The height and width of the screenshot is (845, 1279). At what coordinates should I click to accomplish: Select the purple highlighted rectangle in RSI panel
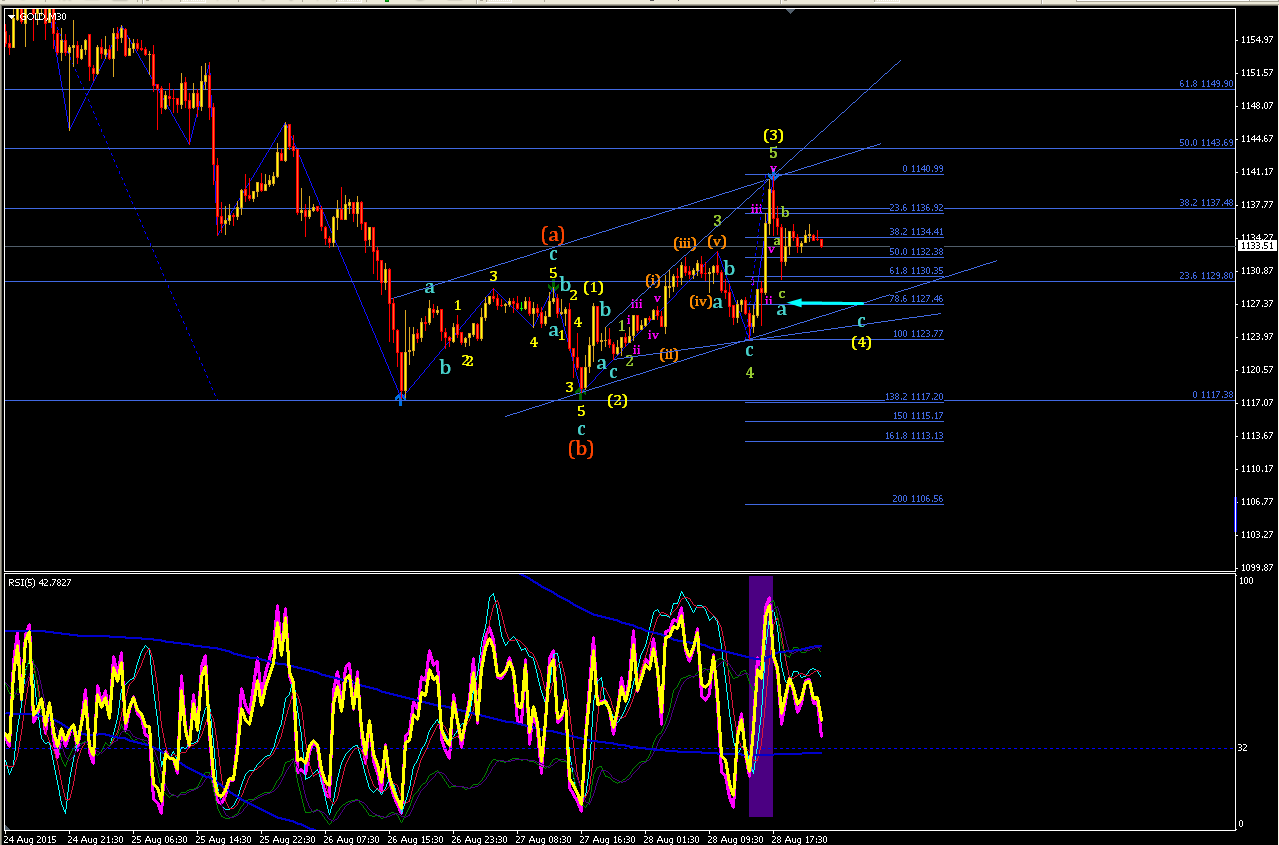[x=761, y=696]
